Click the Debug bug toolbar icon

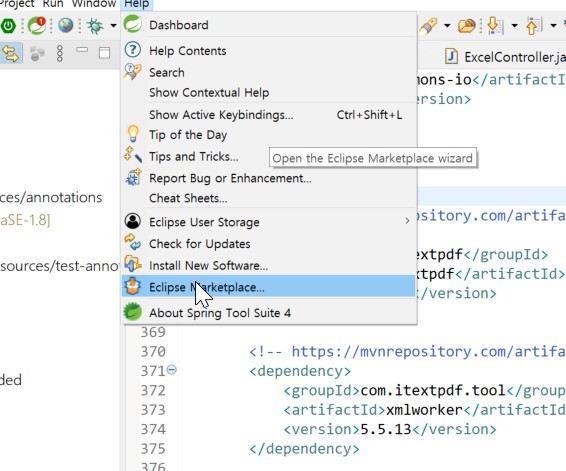click(95, 26)
